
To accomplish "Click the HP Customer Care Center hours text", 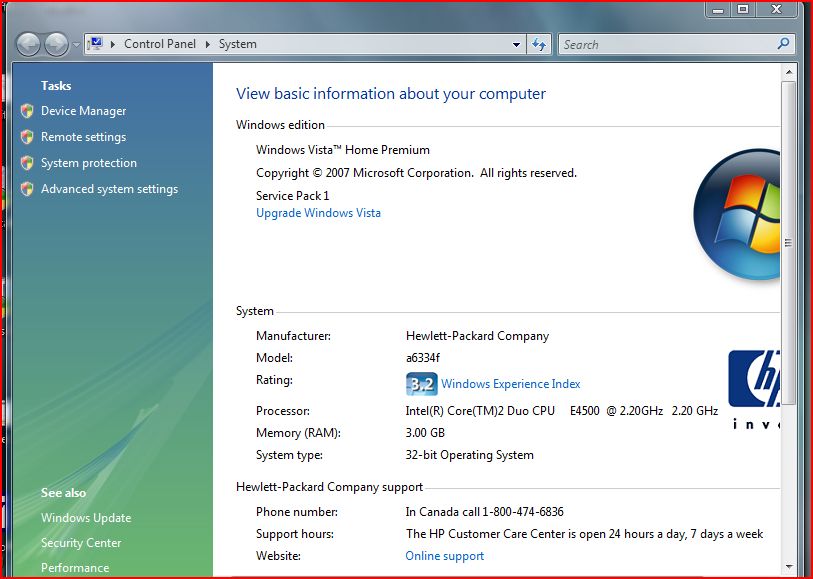I will click(x=584, y=534).
